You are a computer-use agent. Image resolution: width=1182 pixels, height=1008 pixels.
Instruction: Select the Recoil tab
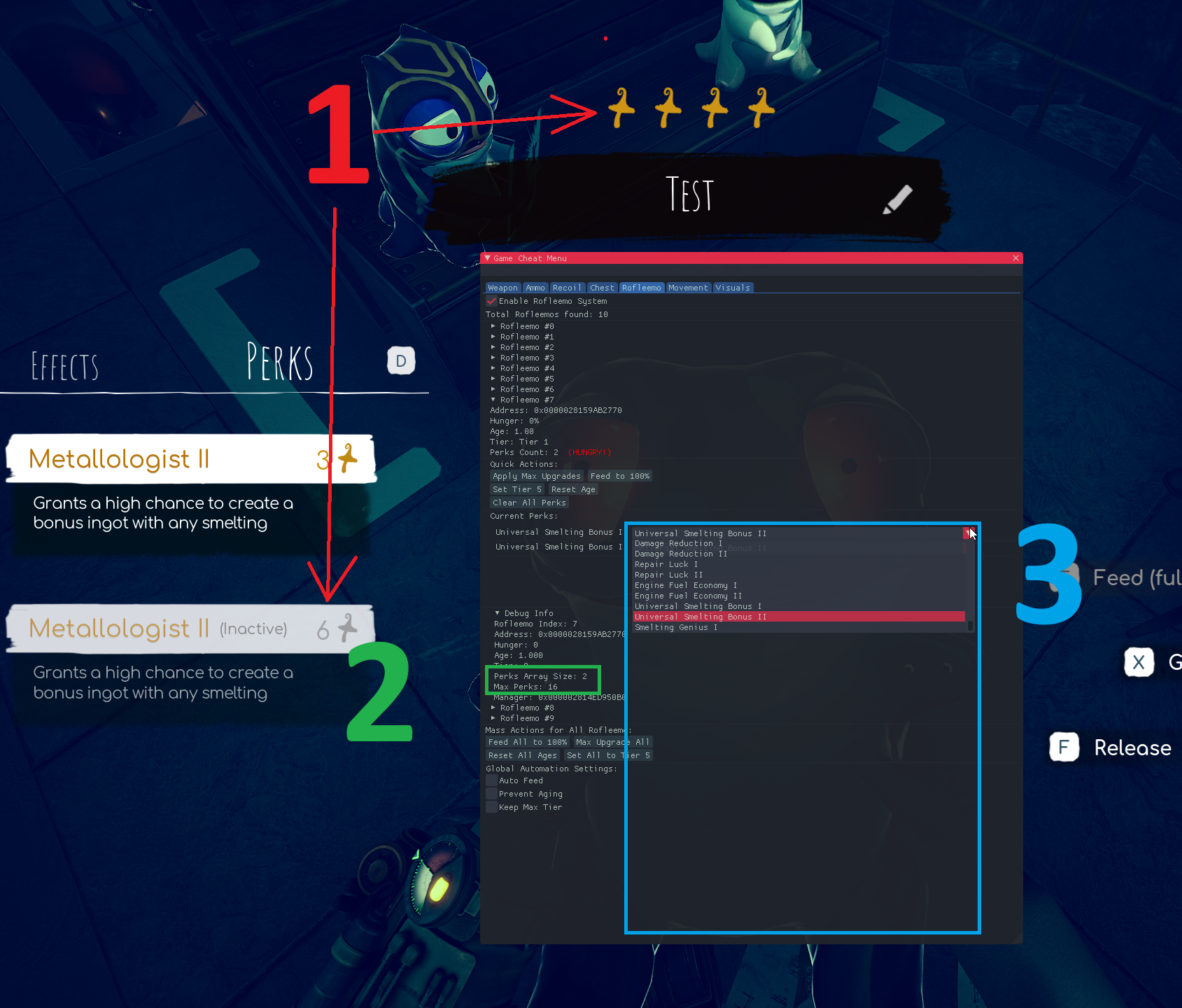click(x=567, y=288)
